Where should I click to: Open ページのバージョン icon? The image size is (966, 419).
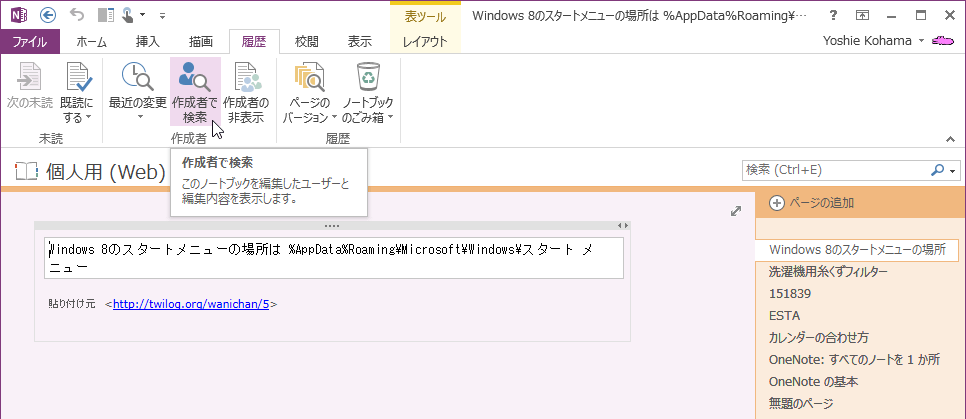click(309, 76)
